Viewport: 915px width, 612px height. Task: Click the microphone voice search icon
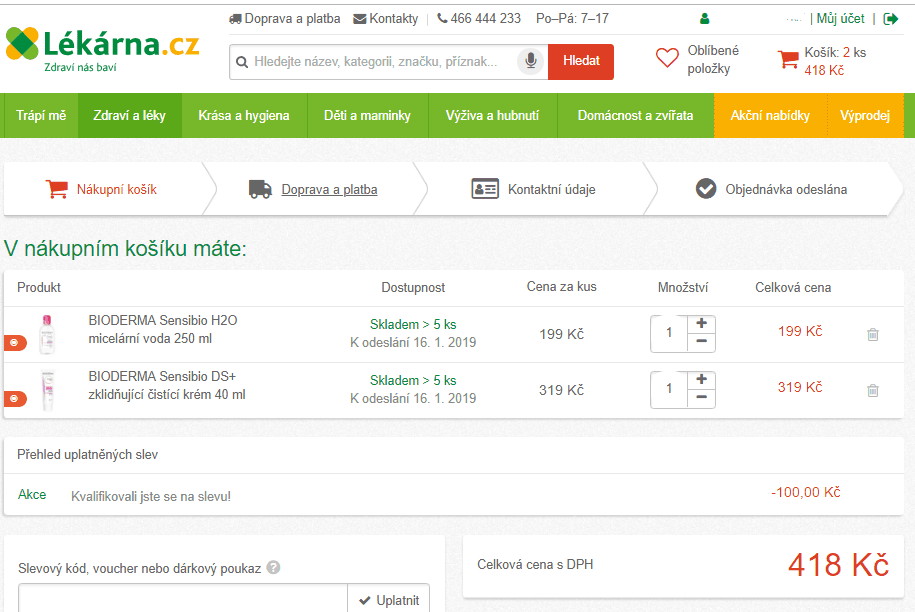pyautogui.click(x=530, y=62)
